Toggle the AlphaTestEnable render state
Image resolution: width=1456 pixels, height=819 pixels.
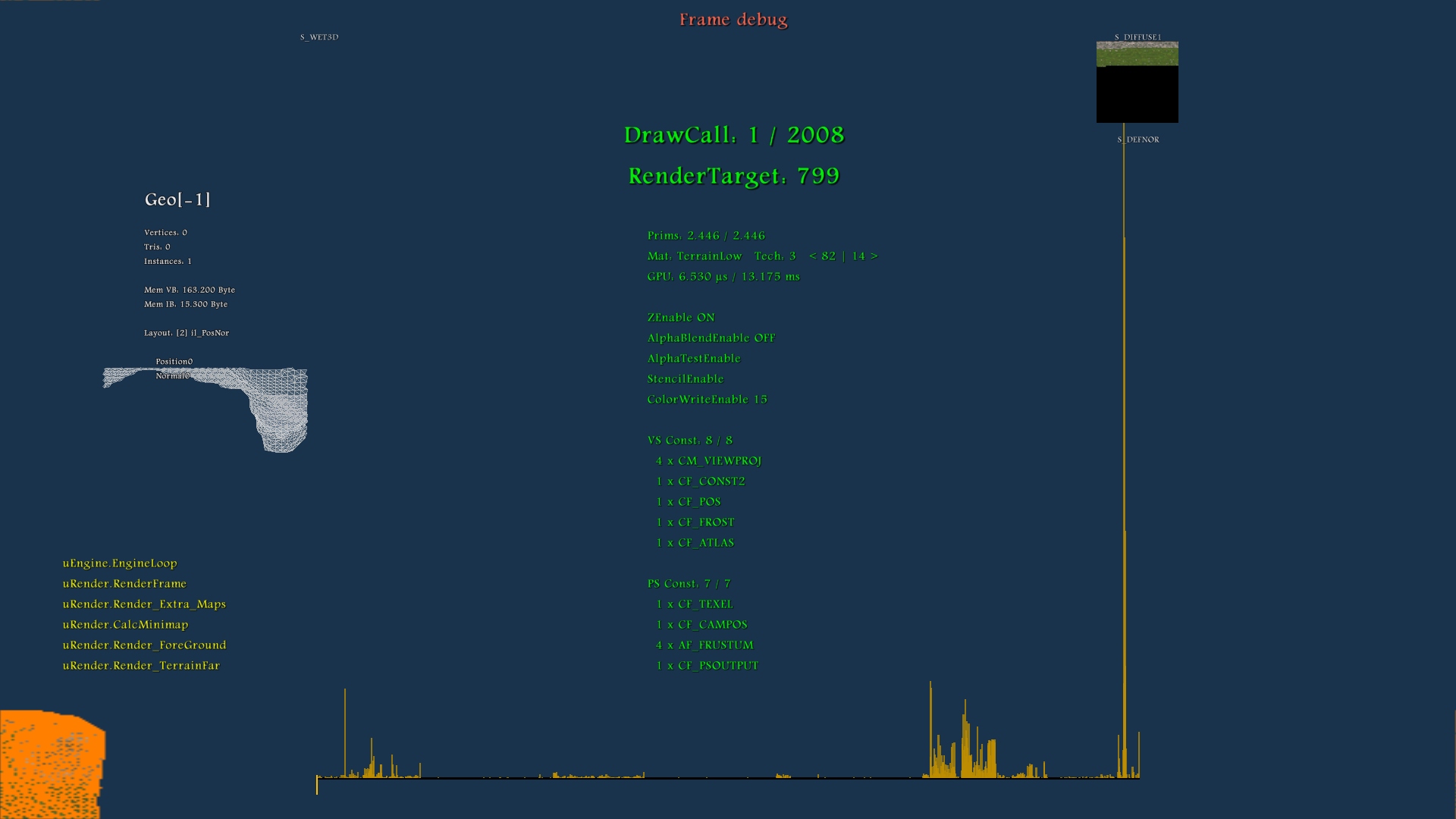[x=693, y=359]
